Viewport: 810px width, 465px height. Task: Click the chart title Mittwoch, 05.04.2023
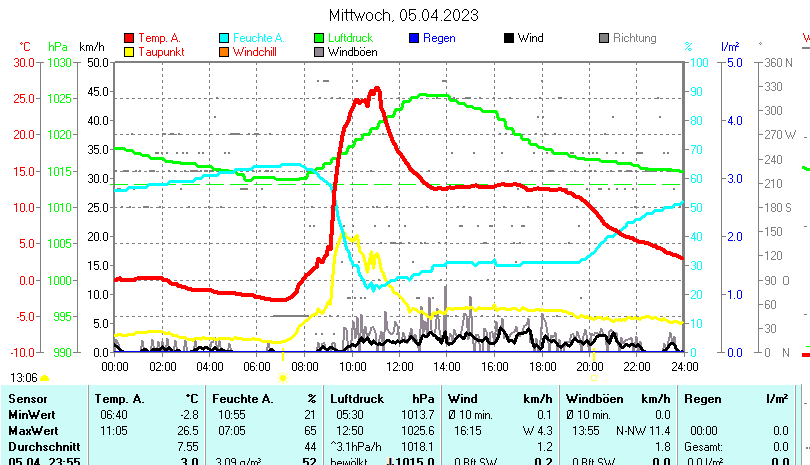404,15
